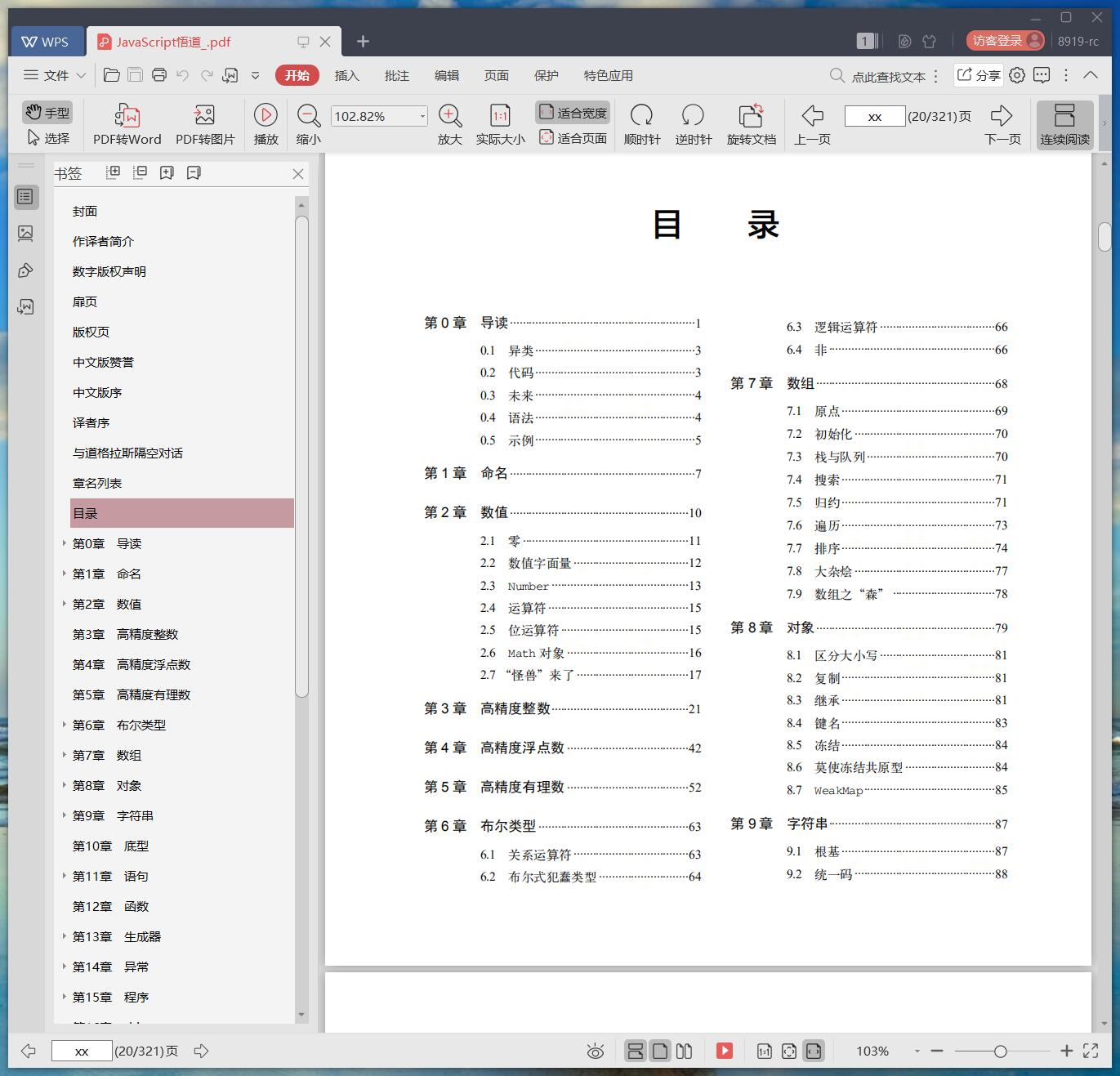The width and height of the screenshot is (1120, 1076).
Task: Expand all bookmarks icon
Action: click(x=114, y=172)
